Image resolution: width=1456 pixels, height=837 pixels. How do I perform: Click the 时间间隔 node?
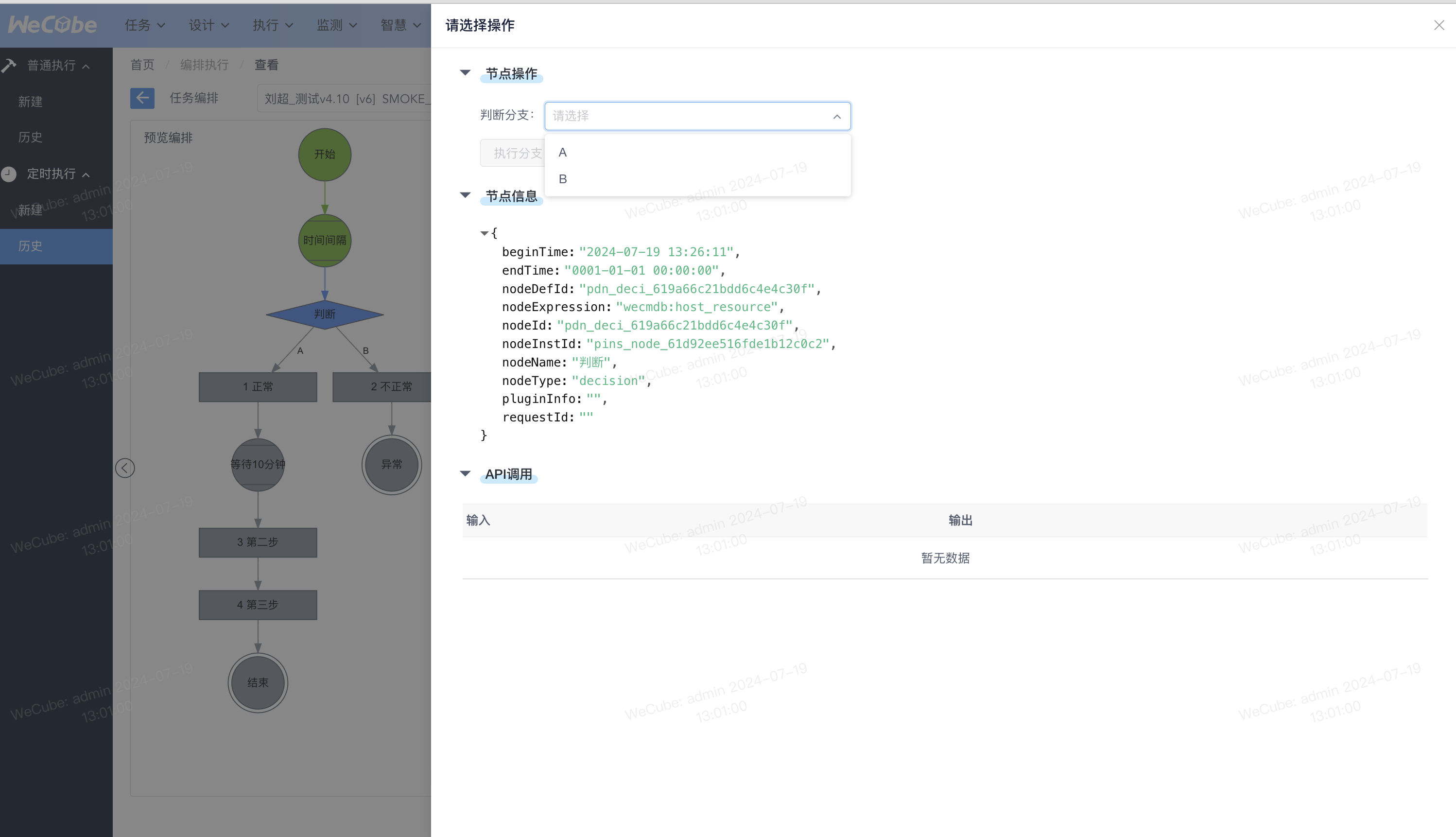(x=325, y=240)
